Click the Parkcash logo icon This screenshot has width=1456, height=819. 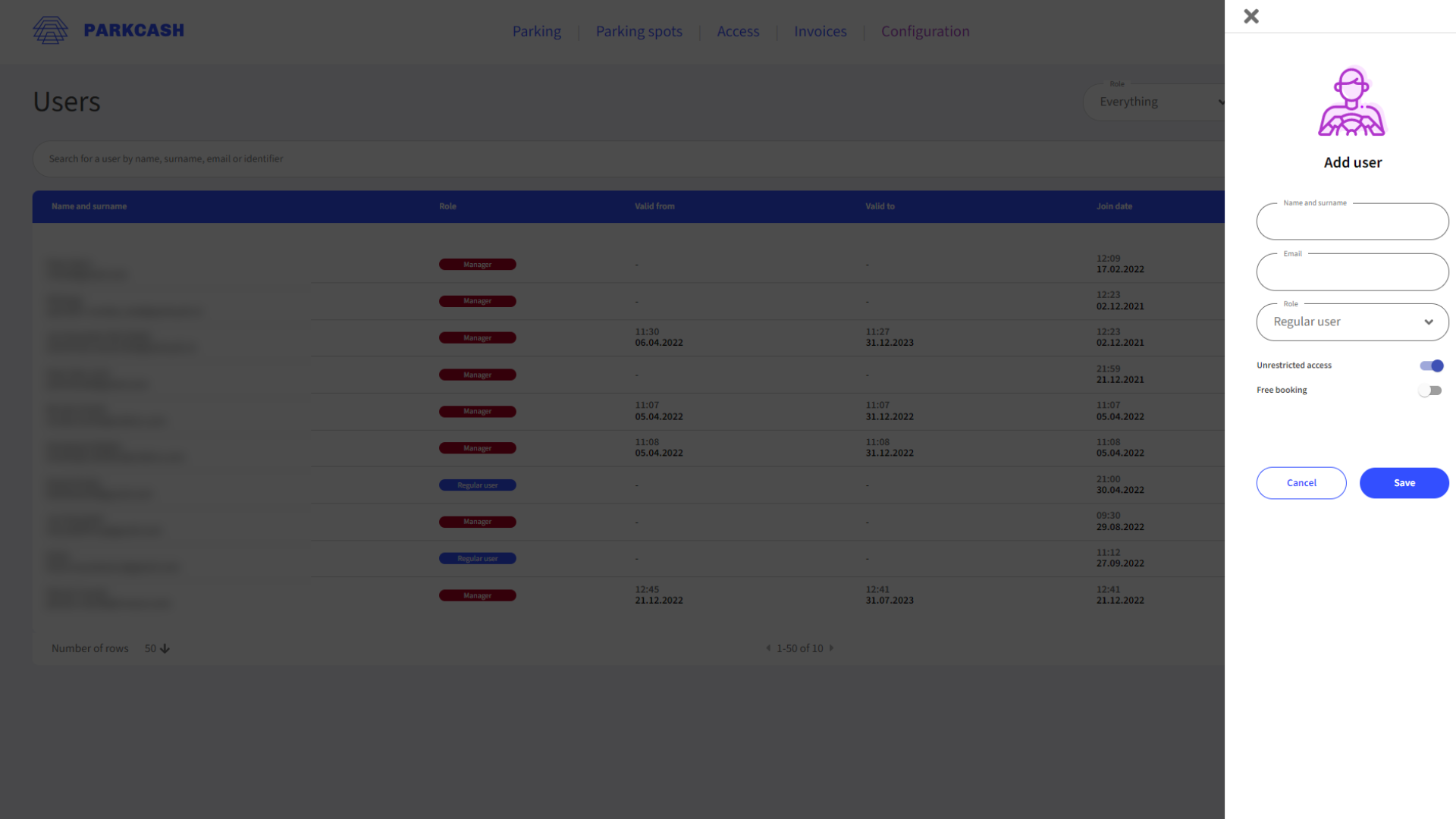pos(51,30)
